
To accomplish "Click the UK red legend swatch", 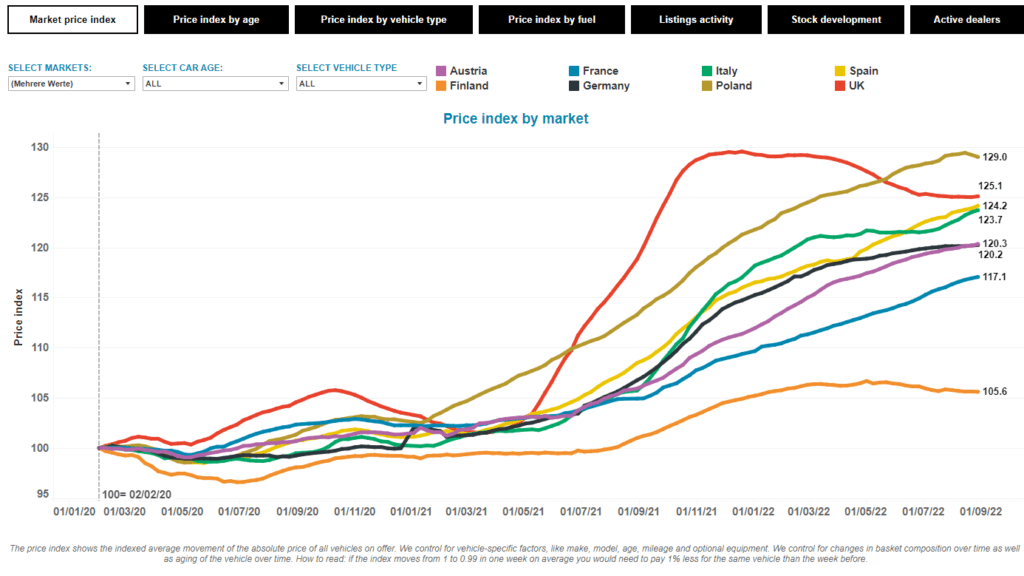I will pyautogui.click(x=841, y=86).
